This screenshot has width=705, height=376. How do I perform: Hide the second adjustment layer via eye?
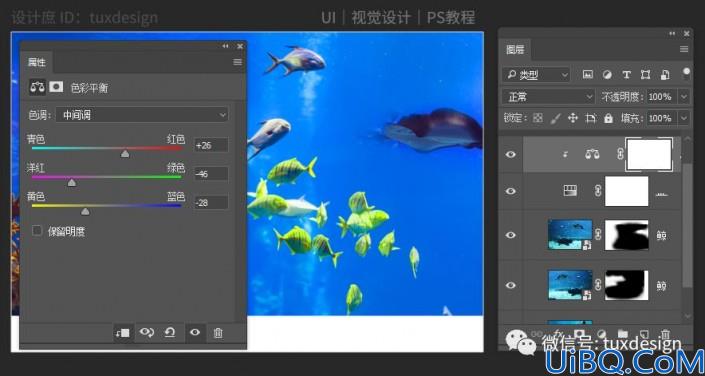click(511, 191)
